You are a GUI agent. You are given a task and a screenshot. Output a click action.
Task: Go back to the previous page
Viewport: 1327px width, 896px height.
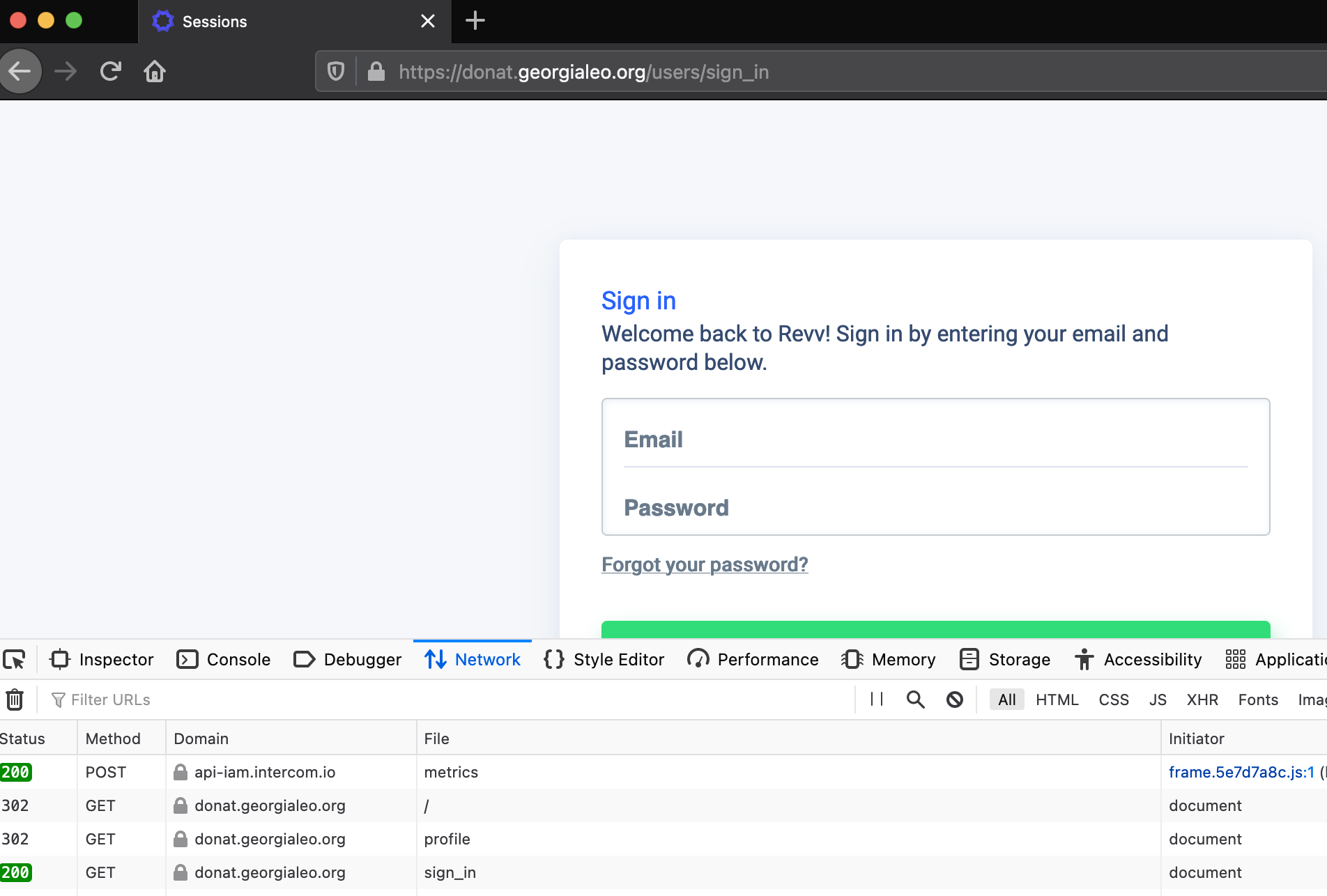[x=20, y=71]
